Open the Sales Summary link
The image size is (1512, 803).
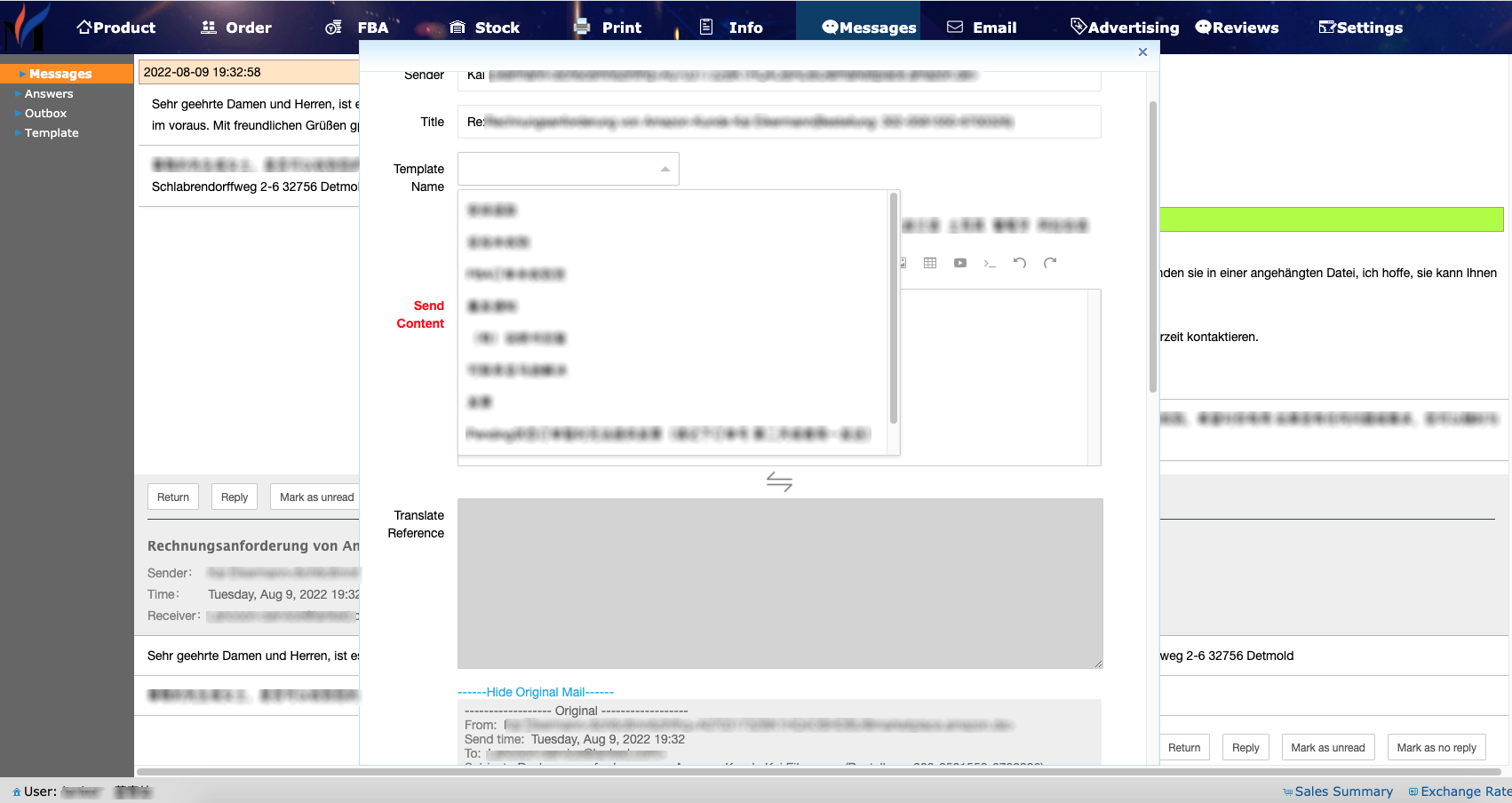(1342, 791)
